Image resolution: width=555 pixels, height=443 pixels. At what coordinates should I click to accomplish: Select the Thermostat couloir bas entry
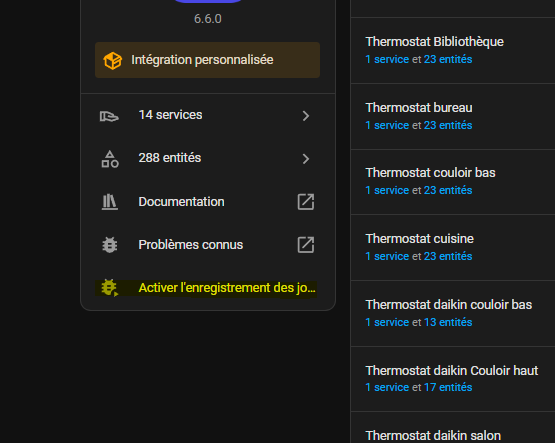point(453,182)
